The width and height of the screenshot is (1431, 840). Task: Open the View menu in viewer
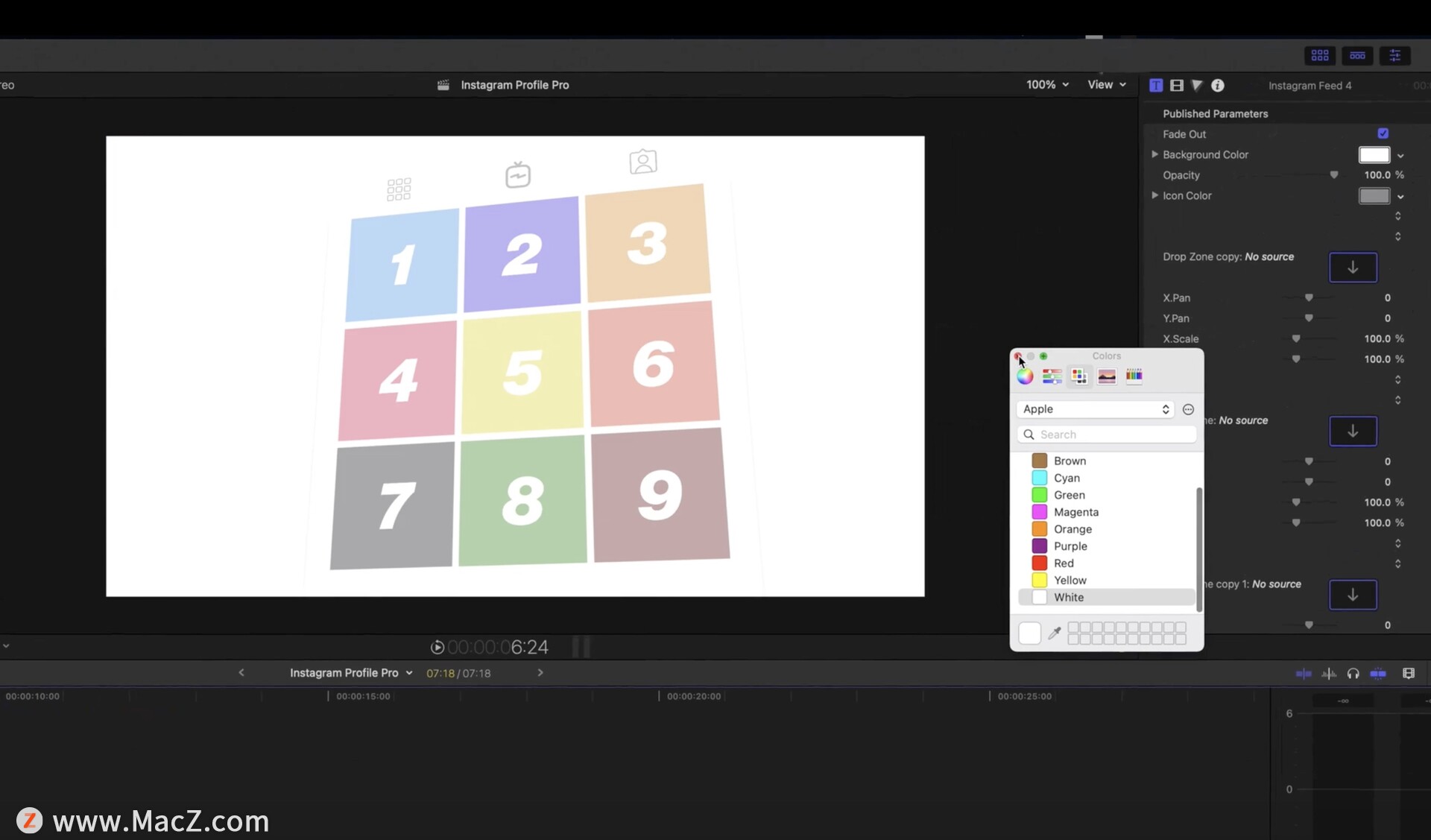click(1106, 85)
